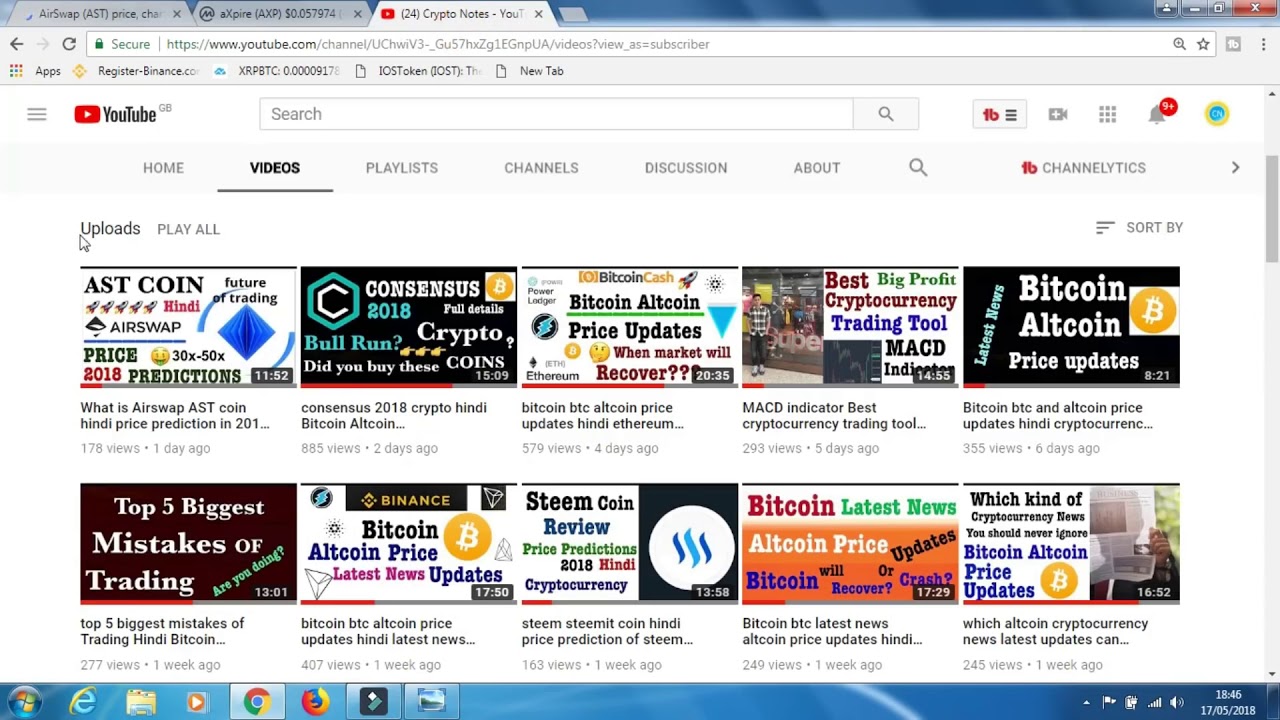Switch to the Home tab
Image resolution: width=1280 pixels, height=720 pixels.
(x=163, y=168)
